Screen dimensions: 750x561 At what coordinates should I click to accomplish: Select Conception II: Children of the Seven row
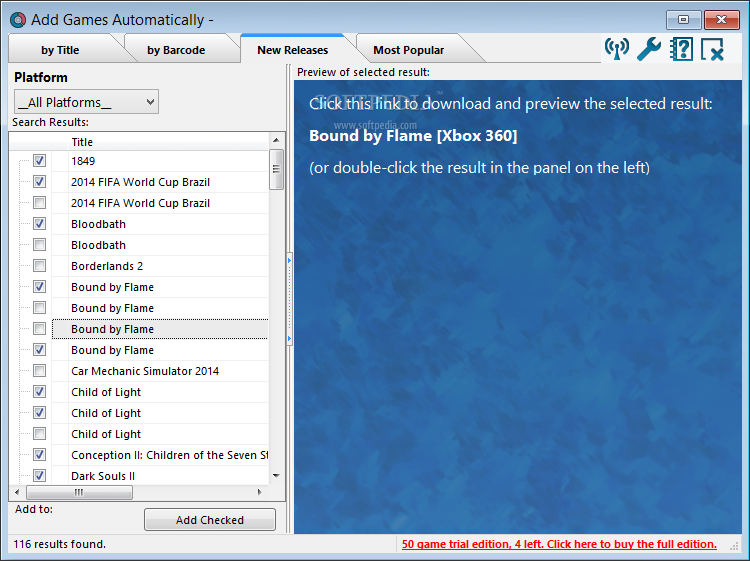coord(160,455)
